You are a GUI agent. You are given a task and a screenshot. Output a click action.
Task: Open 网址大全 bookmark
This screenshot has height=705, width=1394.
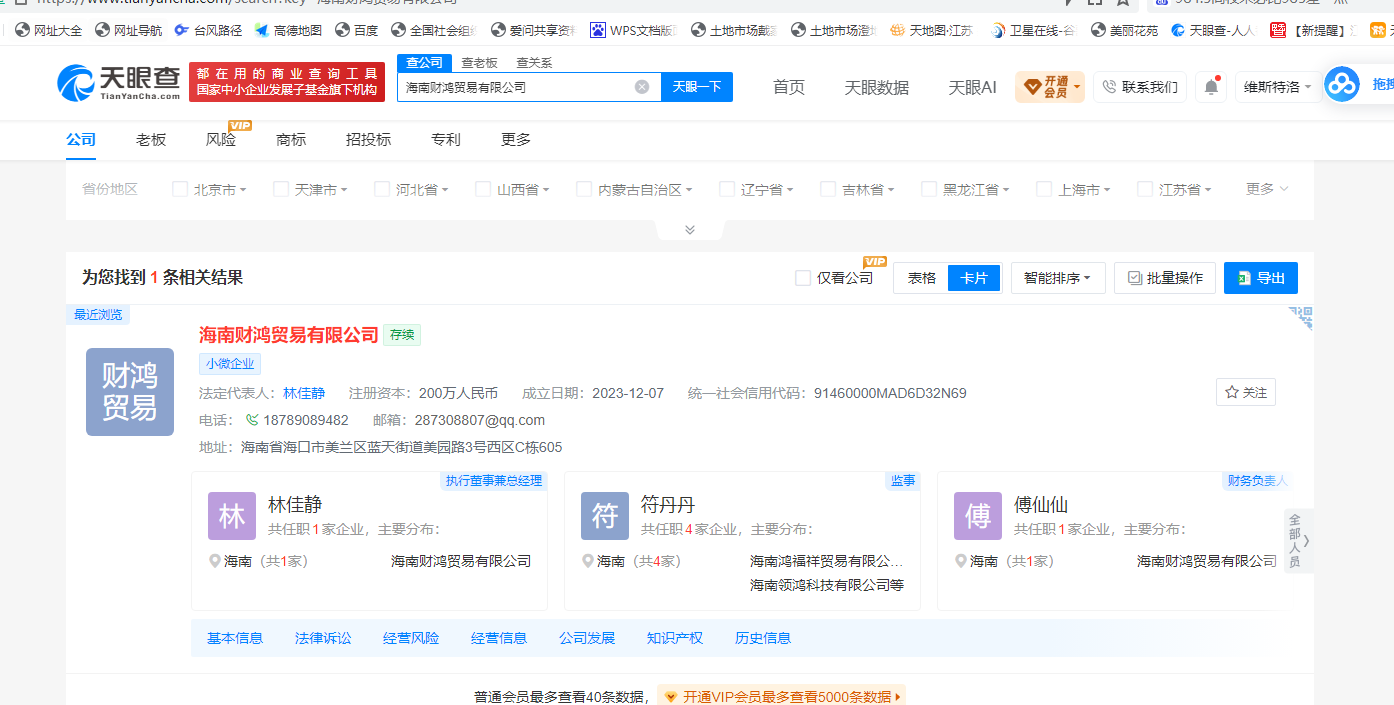48,31
